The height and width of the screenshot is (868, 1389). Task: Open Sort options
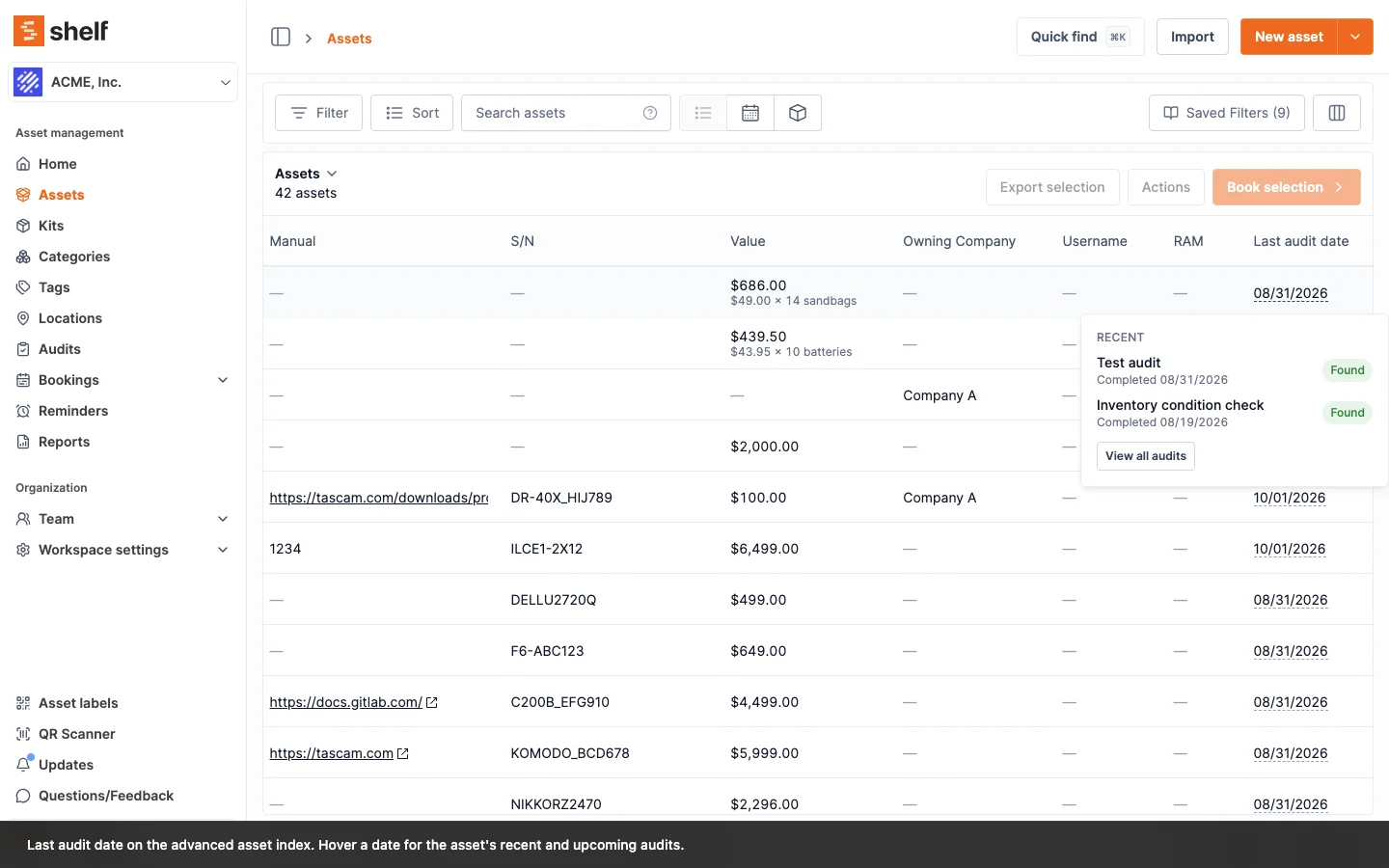tap(412, 113)
